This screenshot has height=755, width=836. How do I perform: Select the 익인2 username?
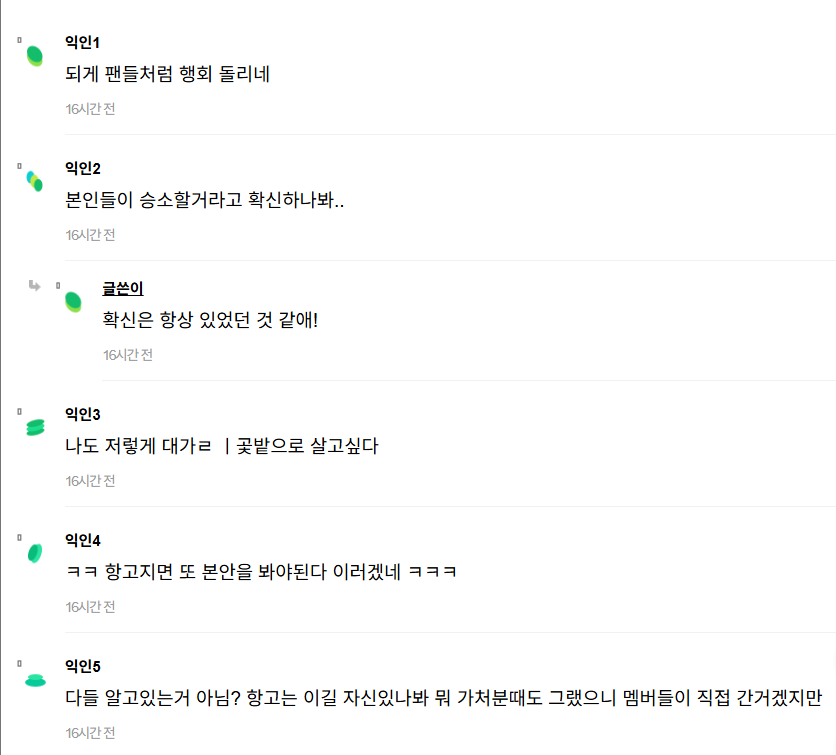click(x=82, y=167)
